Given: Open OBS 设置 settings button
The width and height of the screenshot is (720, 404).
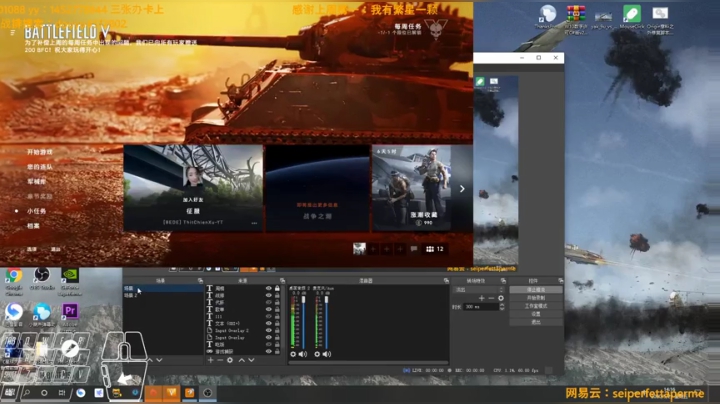Looking at the screenshot, I should 536,314.
